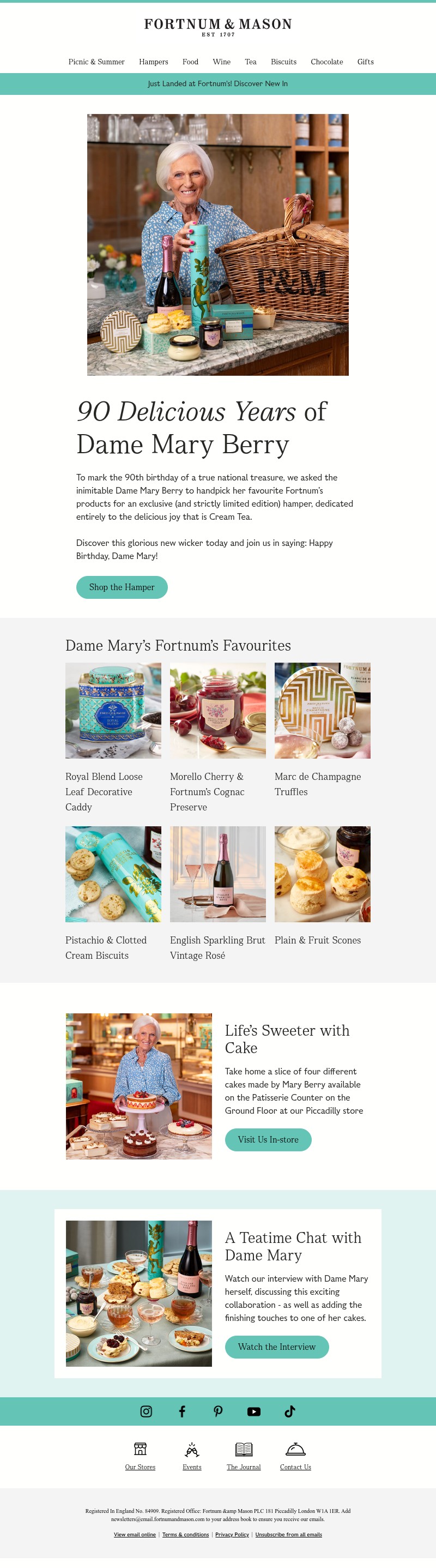The width and height of the screenshot is (436, 1568).
Task: Open the Instagram social icon
Action: point(146,1411)
